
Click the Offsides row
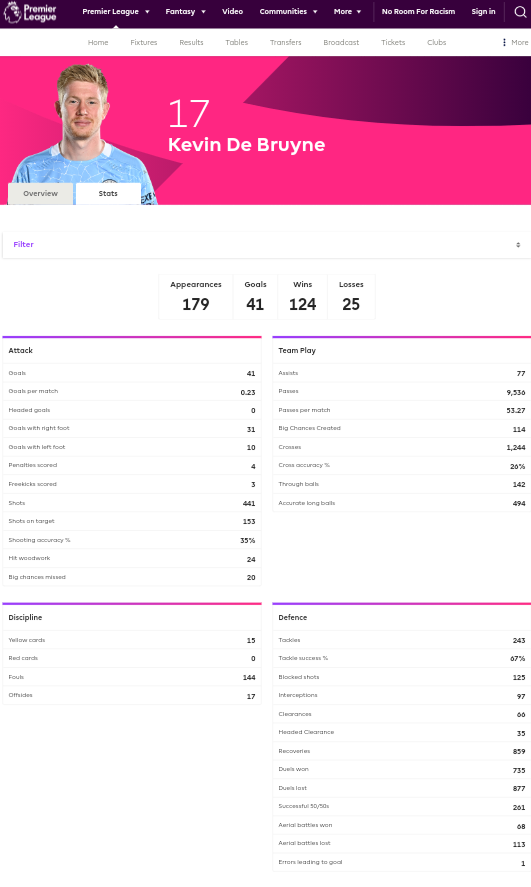click(132, 696)
